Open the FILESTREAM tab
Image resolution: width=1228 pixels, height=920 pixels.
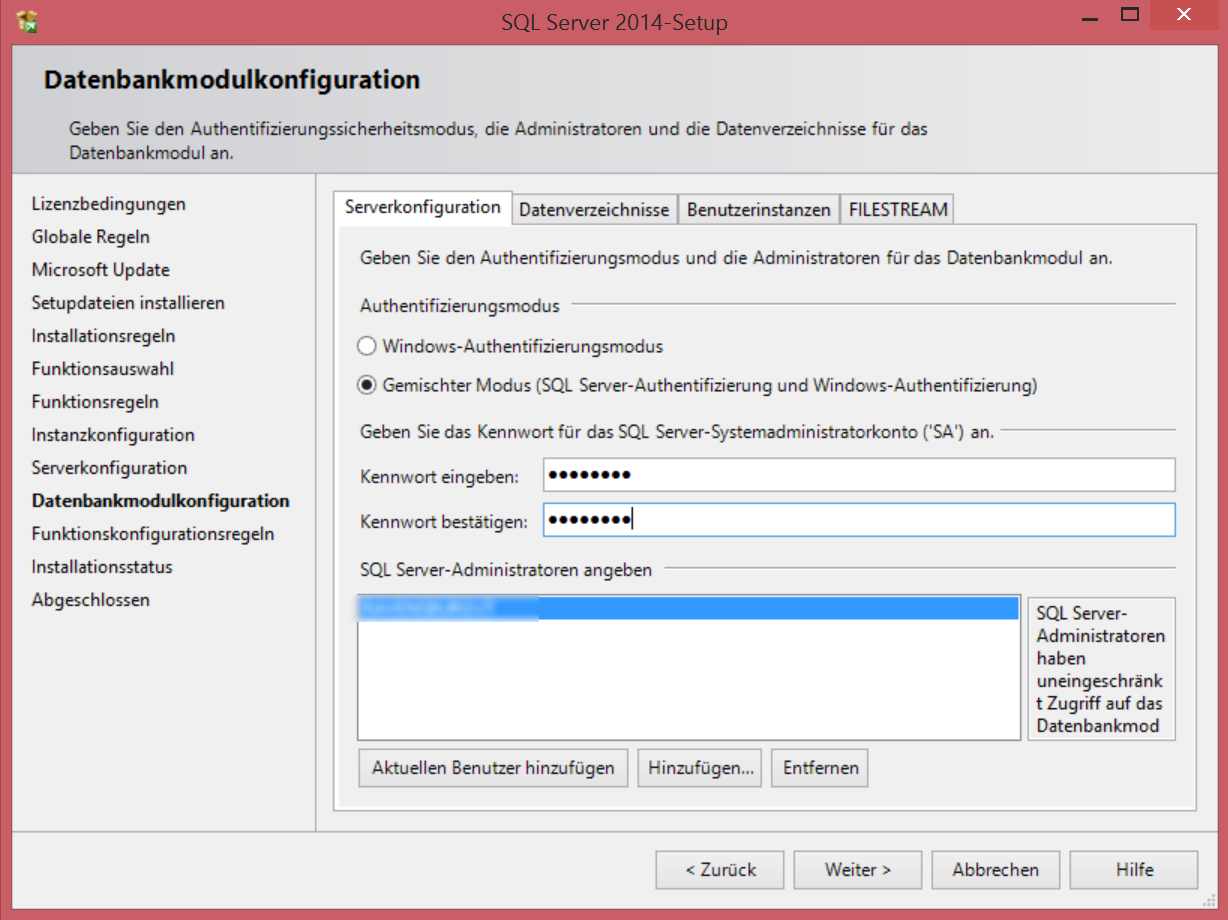(x=897, y=210)
